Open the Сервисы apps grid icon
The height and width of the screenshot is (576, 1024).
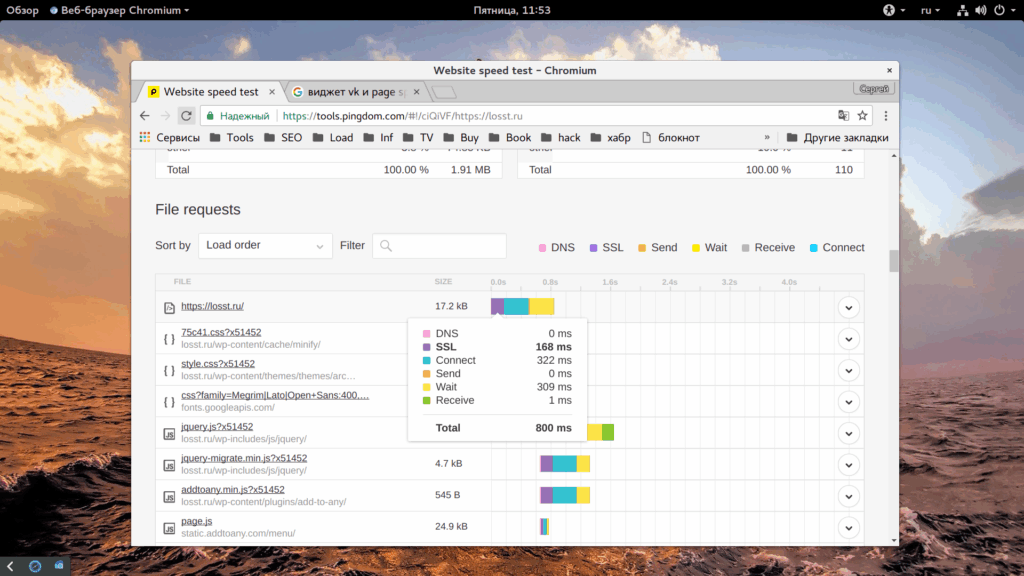145,137
